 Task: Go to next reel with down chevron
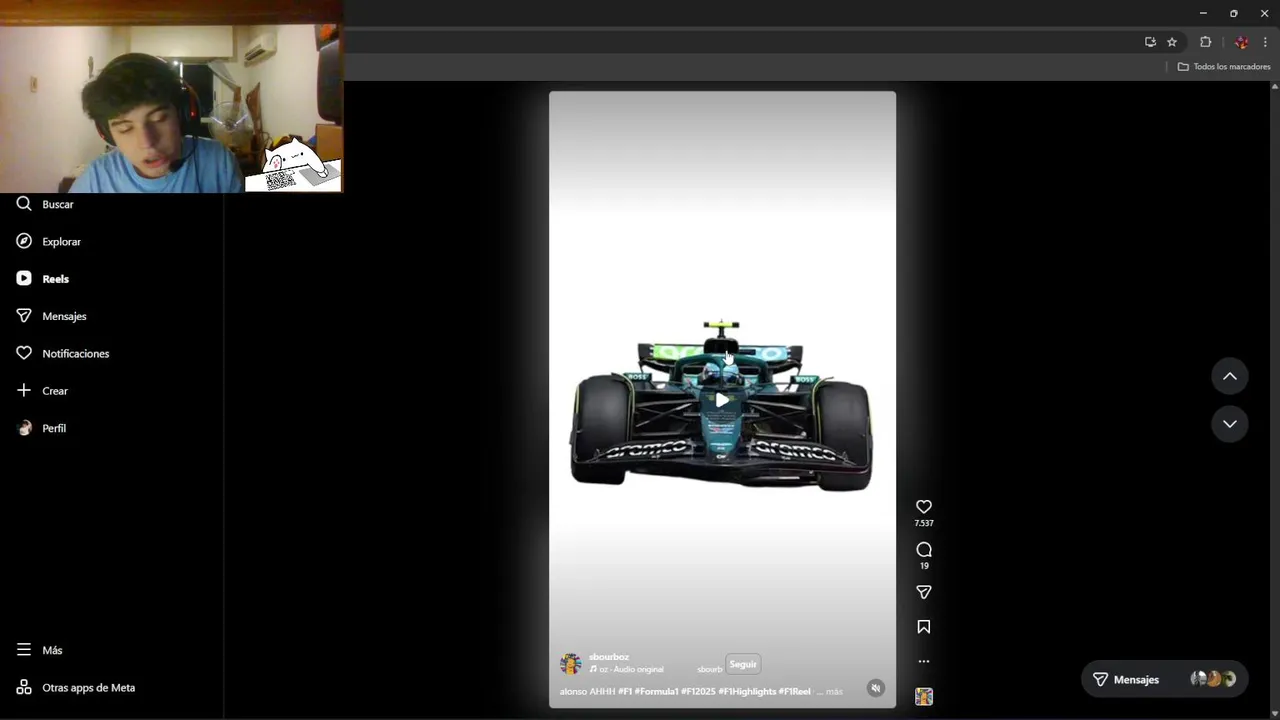(1230, 424)
